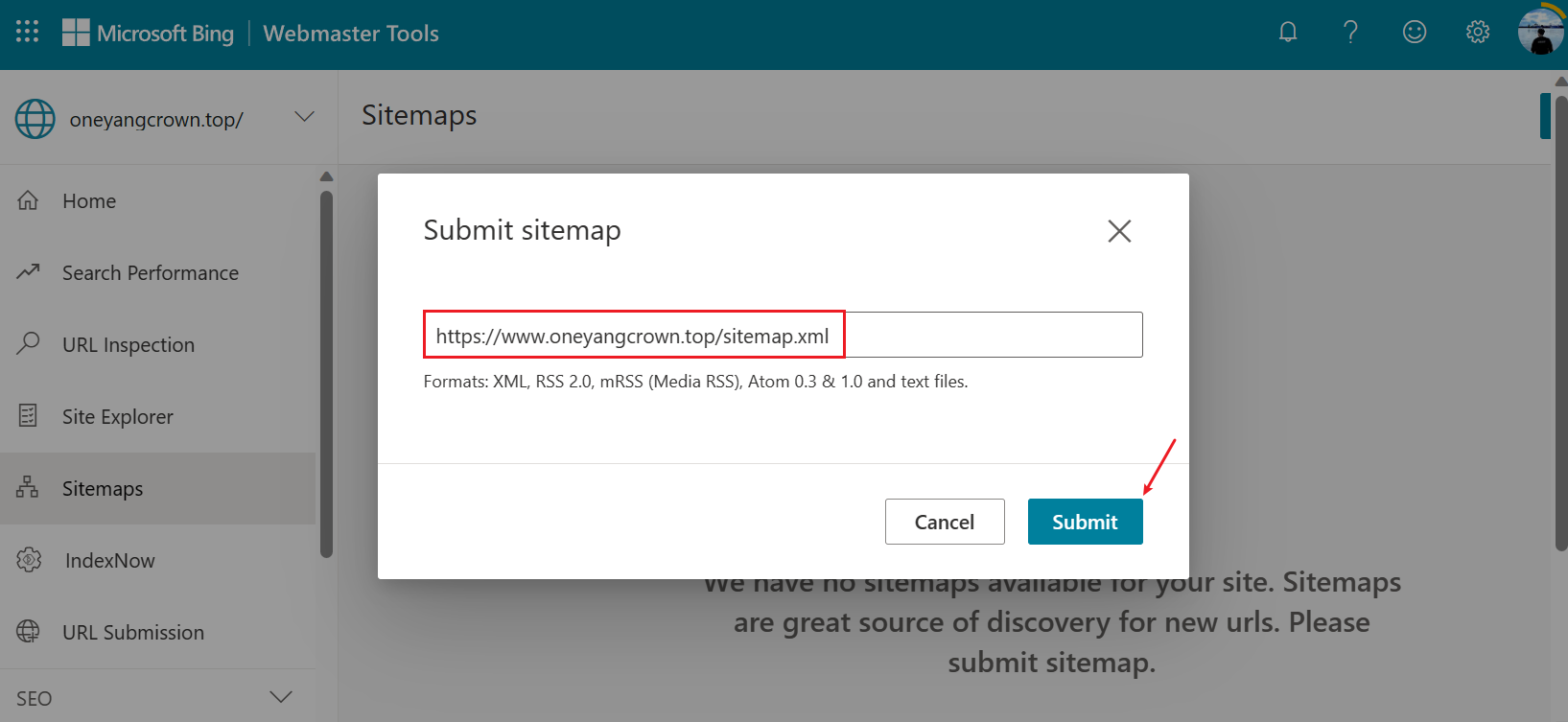Expand the oneyangcrown.top site selector dropdown
This screenshot has width=1568, height=722.
click(x=304, y=117)
